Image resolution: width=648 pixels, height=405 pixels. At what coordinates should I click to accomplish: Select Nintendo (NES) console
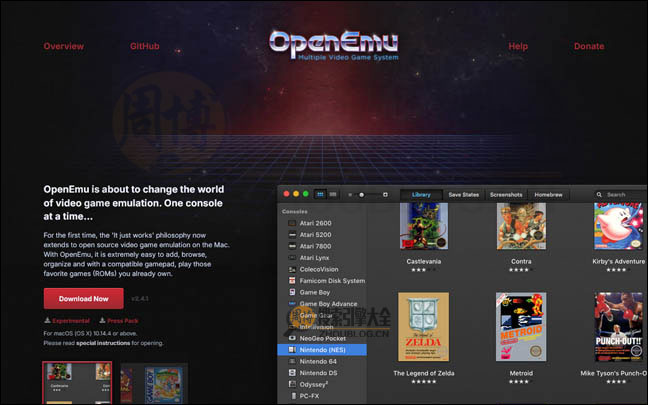pyautogui.click(x=322, y=350)
